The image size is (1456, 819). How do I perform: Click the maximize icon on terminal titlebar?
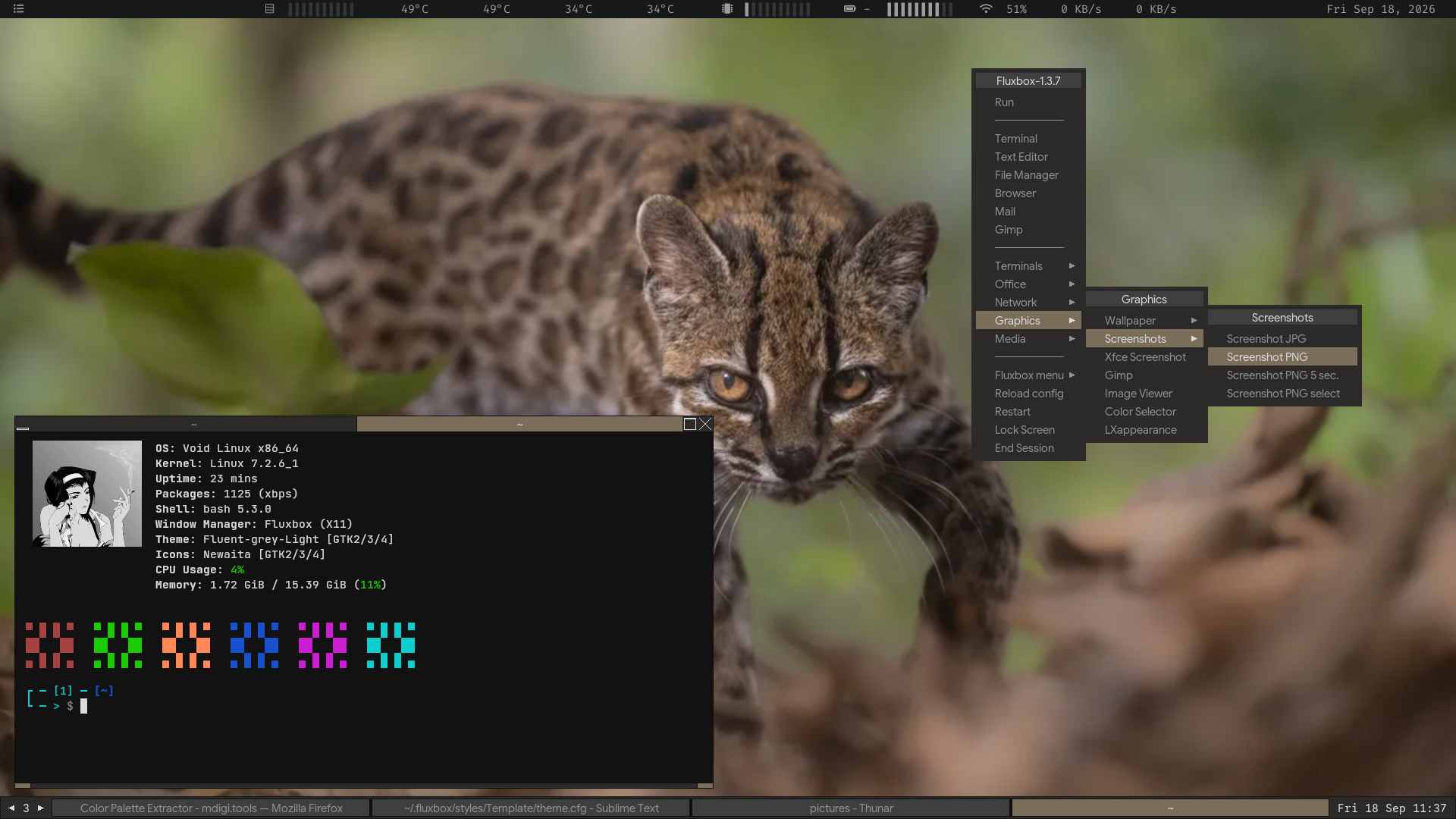690,424
